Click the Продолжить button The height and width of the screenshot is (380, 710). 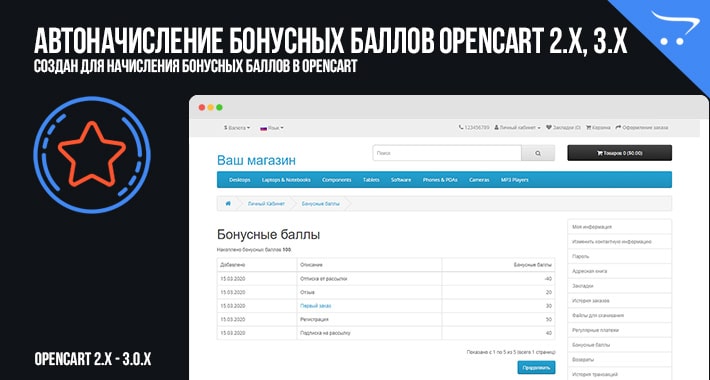(x=536, y=367)
